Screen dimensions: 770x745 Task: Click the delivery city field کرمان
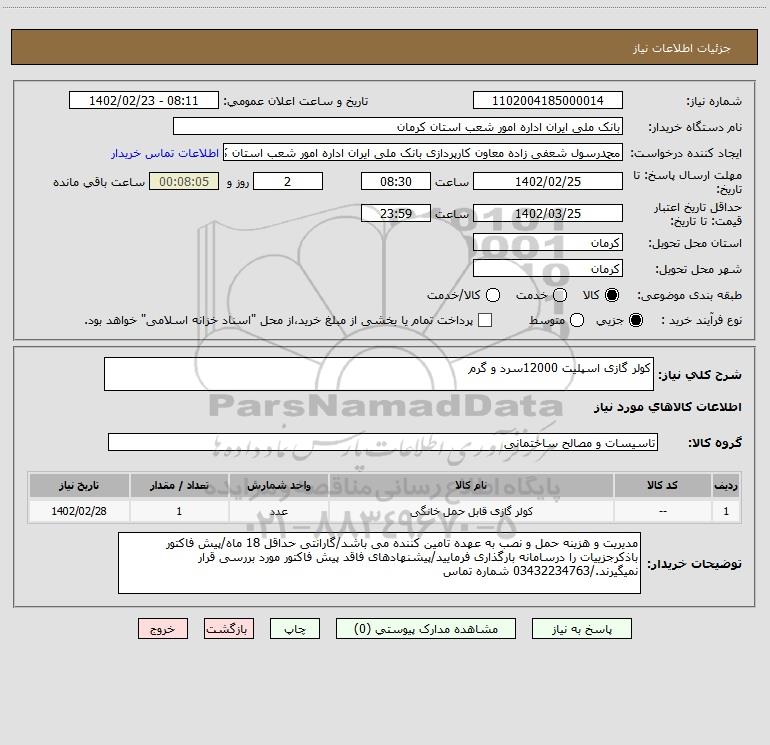pyautogui.click(x=548, y=269)
